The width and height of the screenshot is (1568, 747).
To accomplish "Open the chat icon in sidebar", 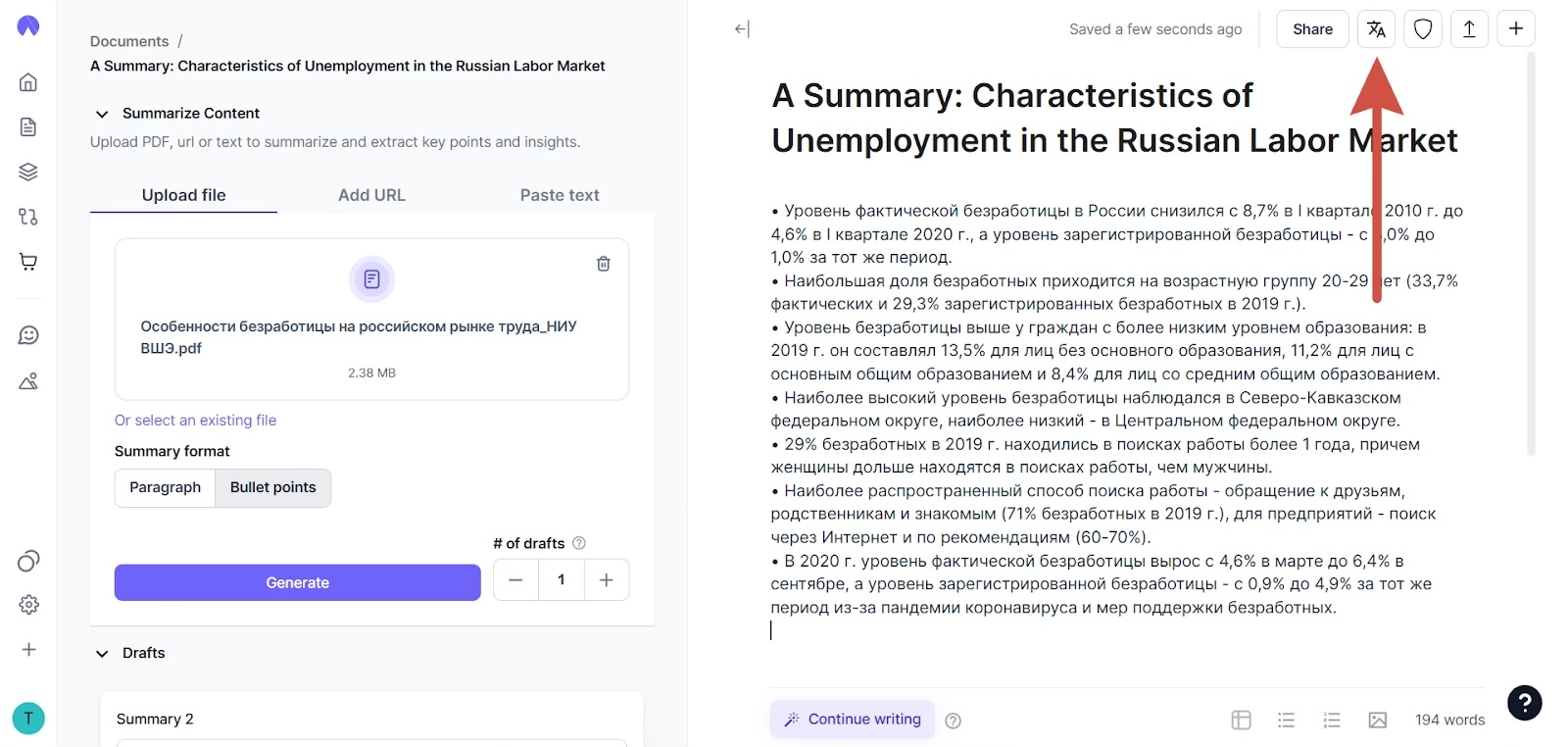I will 28,335.
